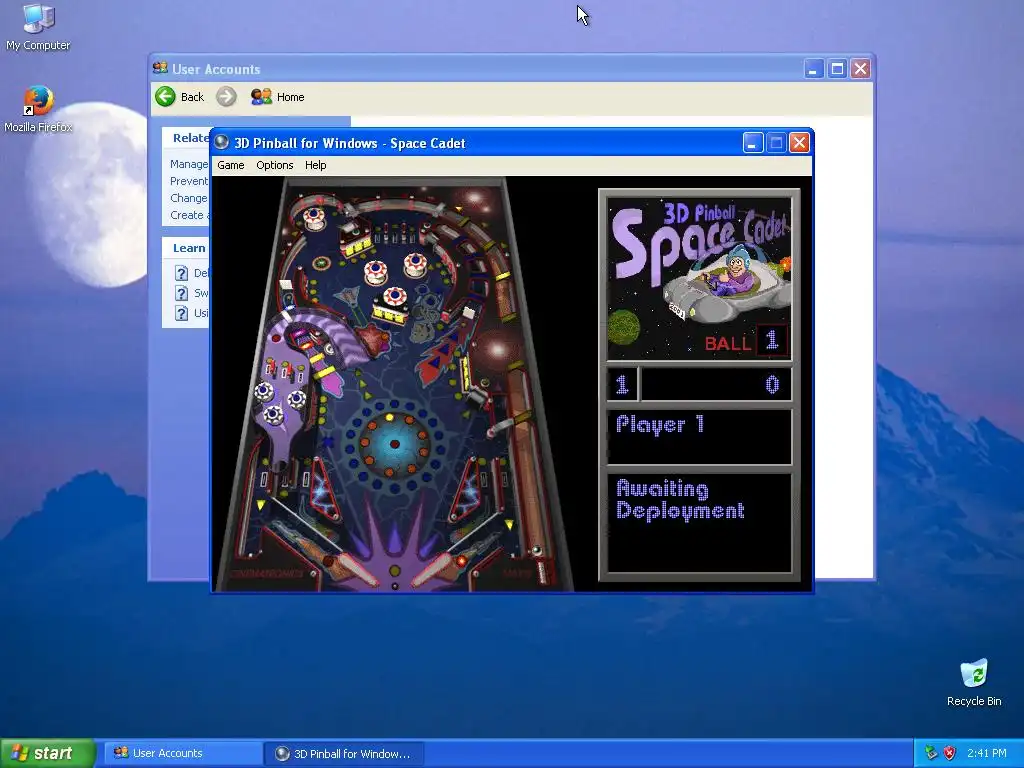The width and height of the screenshot is (1024, 768).
Task: Click the 3D Pinball title bar ball icon
Action: tap(222, 142)
